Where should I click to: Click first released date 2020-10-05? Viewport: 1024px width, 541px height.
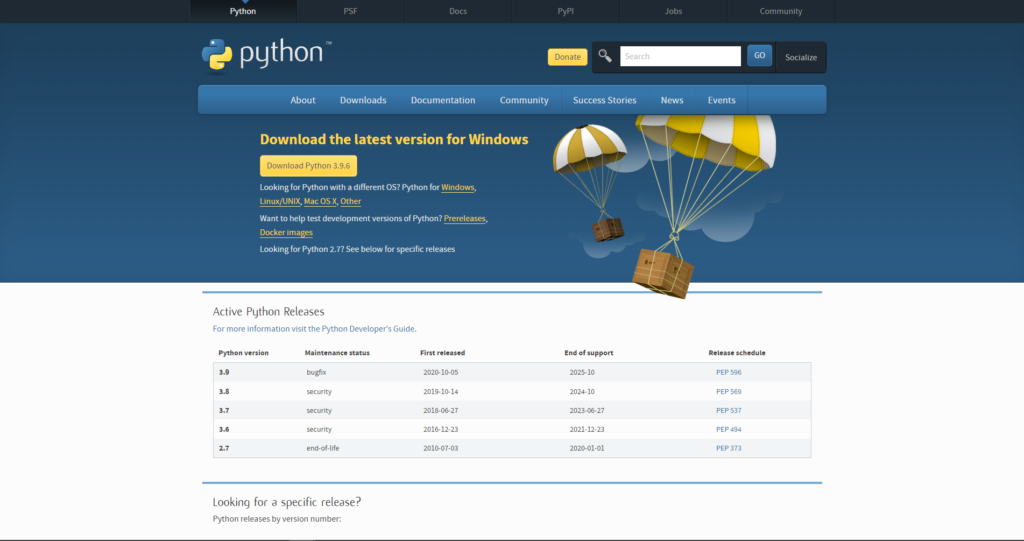point(441,372)
